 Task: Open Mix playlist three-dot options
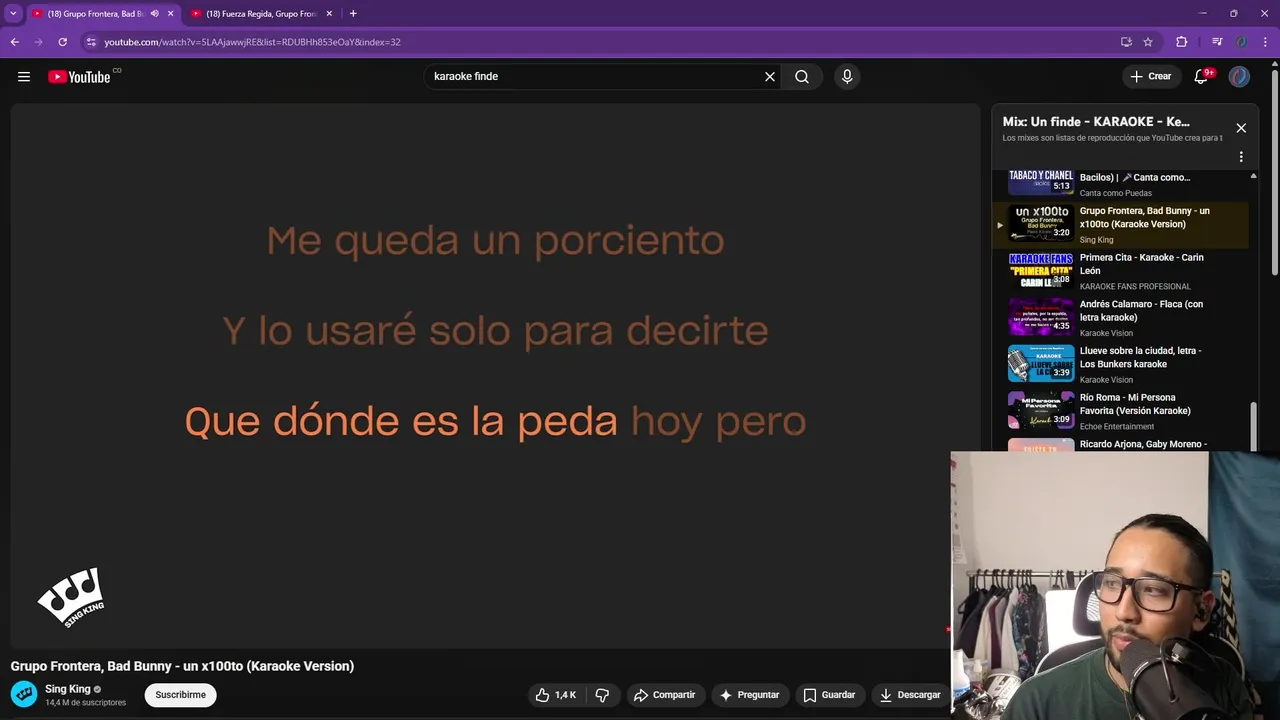pyautogui.click(x=1241, y=157)
